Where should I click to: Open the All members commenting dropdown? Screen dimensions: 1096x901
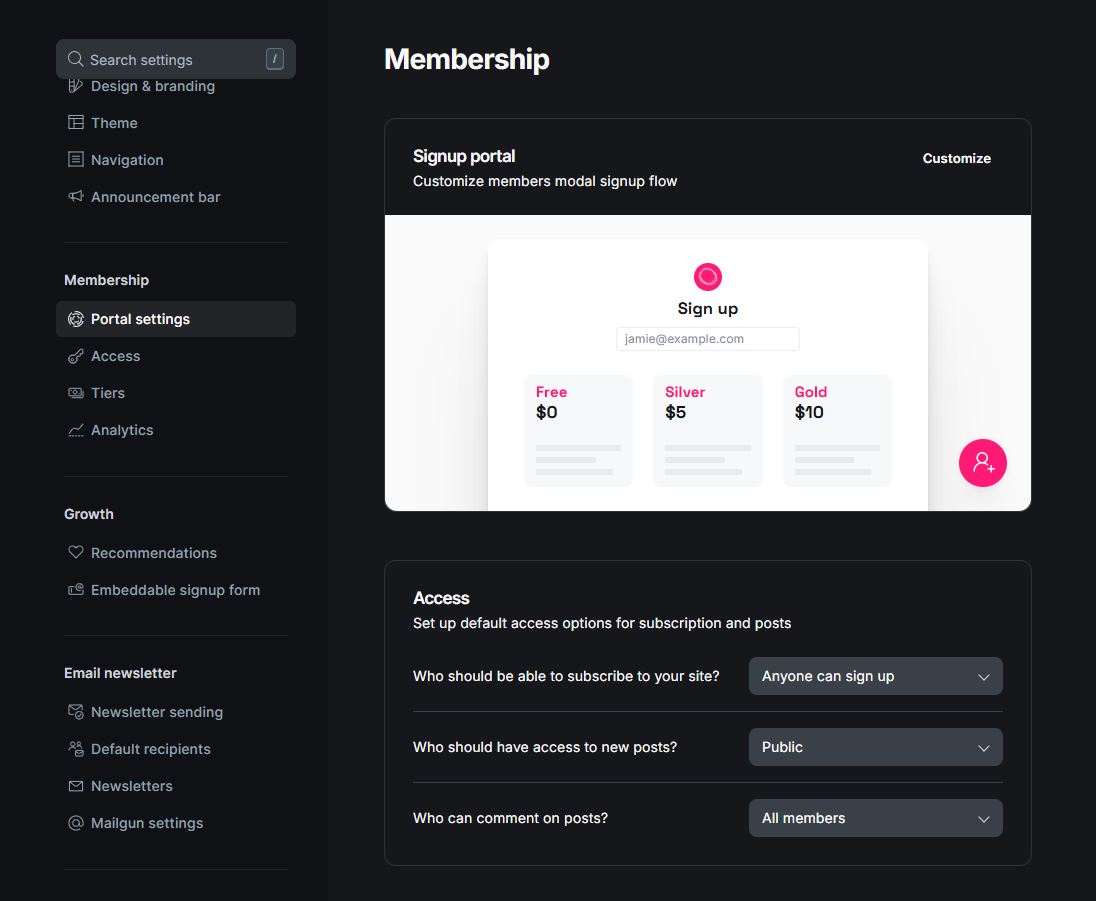click(x=875, y=818)
